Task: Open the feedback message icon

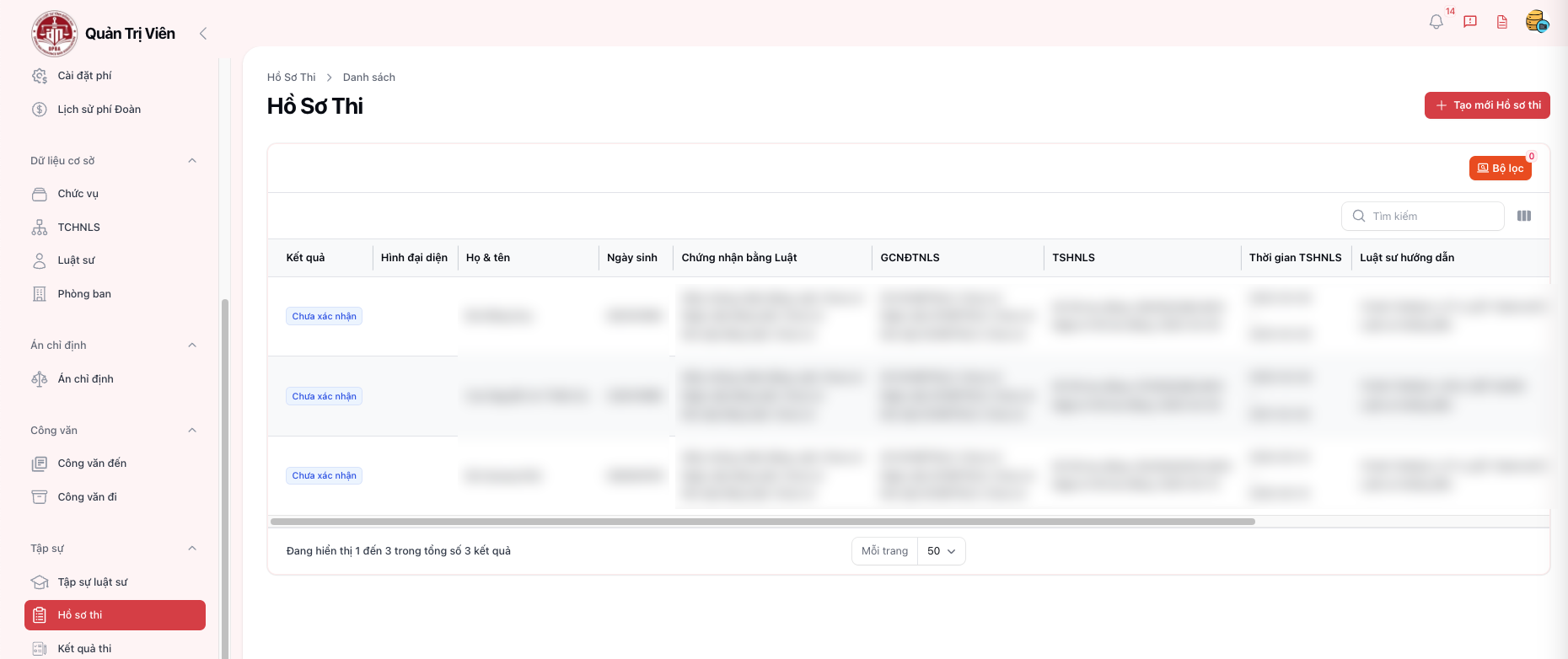Action: (1469, 22)
